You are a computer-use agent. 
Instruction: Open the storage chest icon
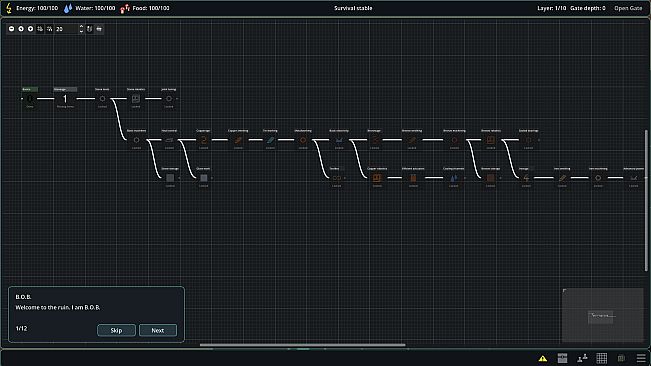tap(562, 358)
